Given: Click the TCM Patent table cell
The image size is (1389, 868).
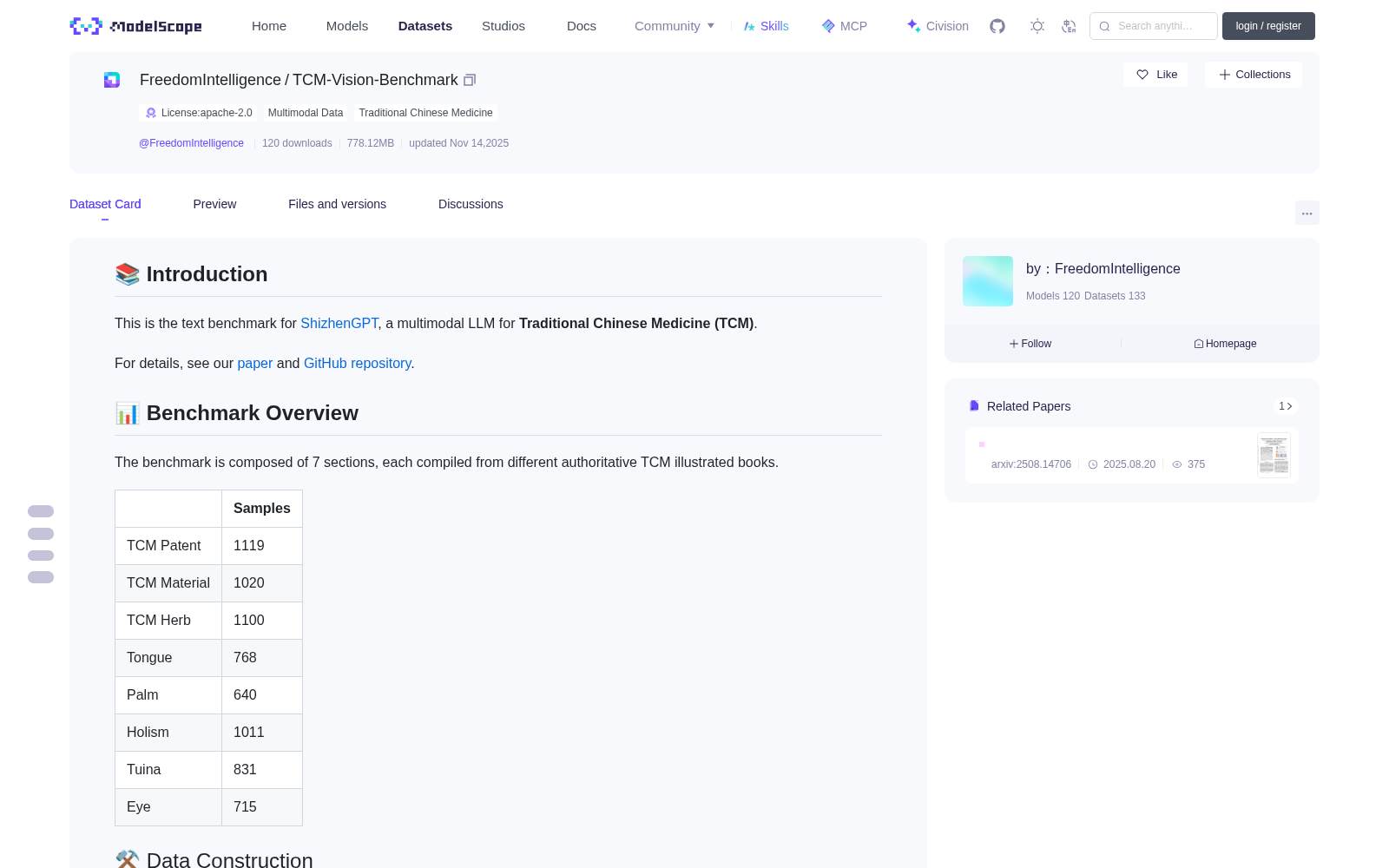Looking at the screenshot, I should point(168,546).
